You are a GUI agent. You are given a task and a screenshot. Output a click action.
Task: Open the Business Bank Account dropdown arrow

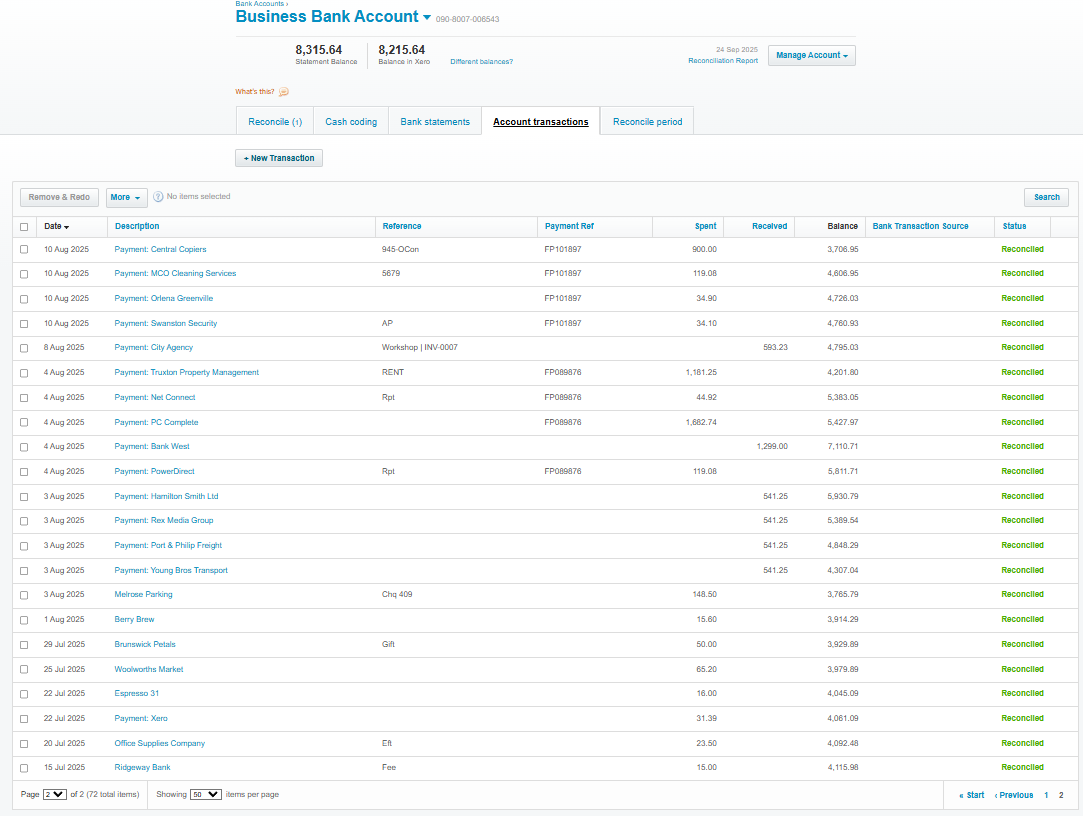[427, 17]
